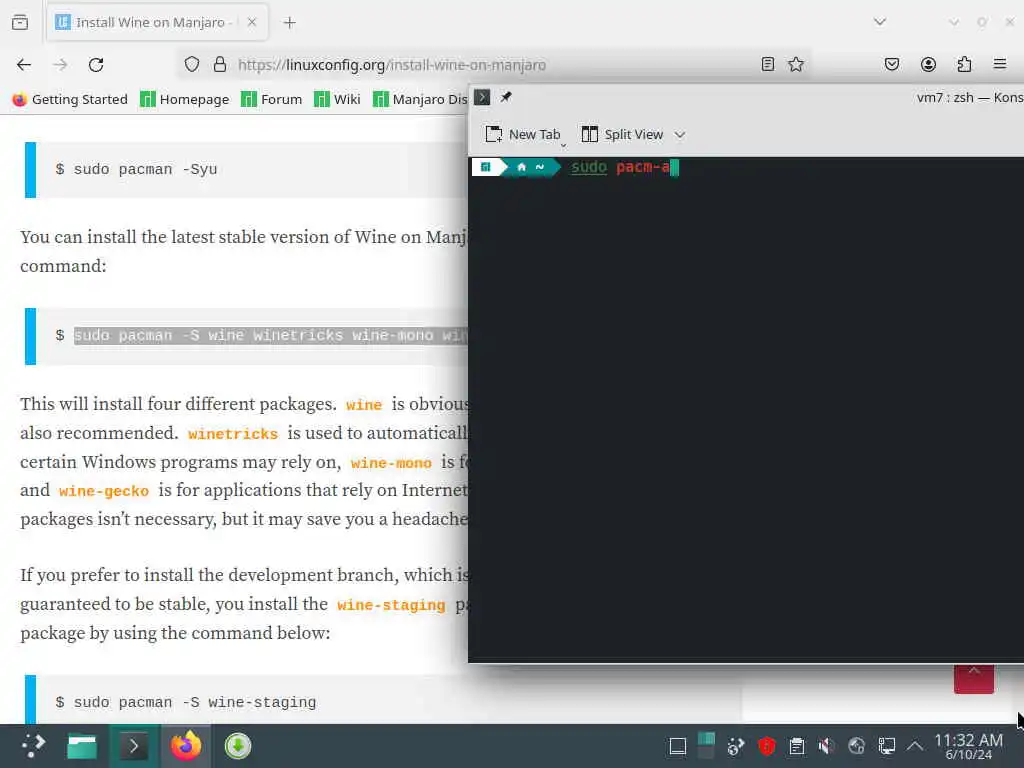Open the network globe tray icon
The width and height of the screenshot is (1024, 768).
click(x=856, y=746)
